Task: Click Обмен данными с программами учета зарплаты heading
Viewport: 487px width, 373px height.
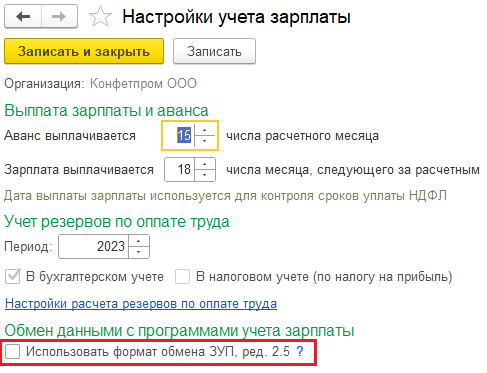Action: tap(179, 330)
